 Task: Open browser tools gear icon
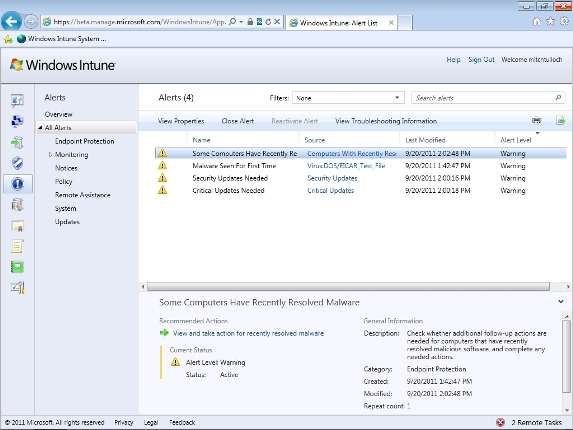click(565, 22)
